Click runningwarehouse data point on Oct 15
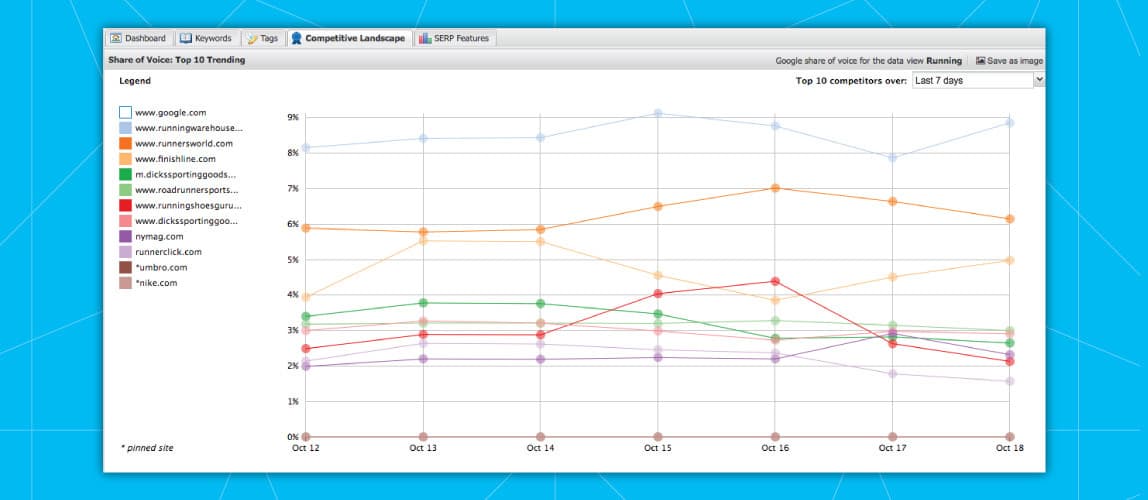This screenshot has height=500, width=1148. pyautogui.click(x=658, y=113)
